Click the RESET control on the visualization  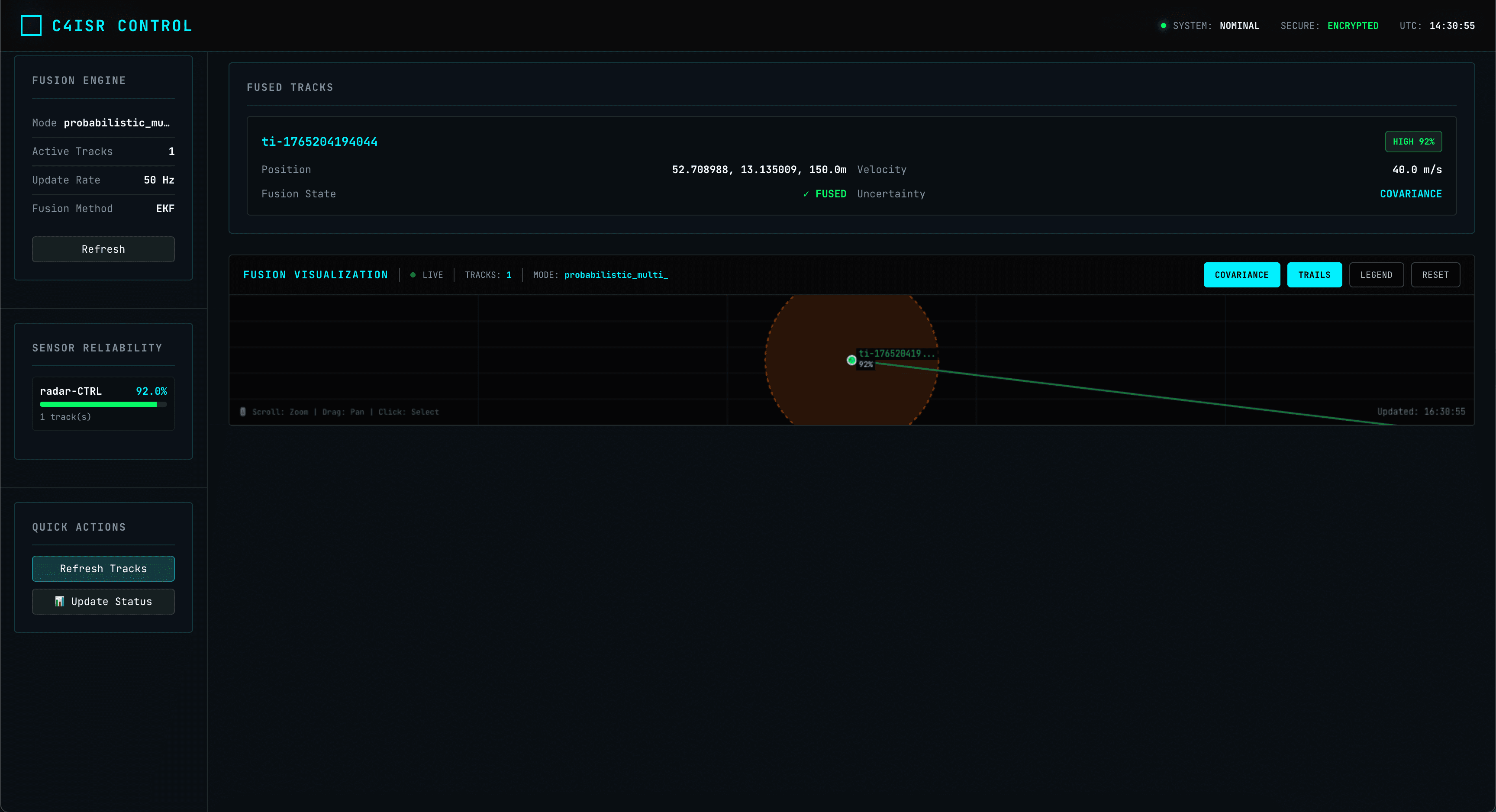1435,275
